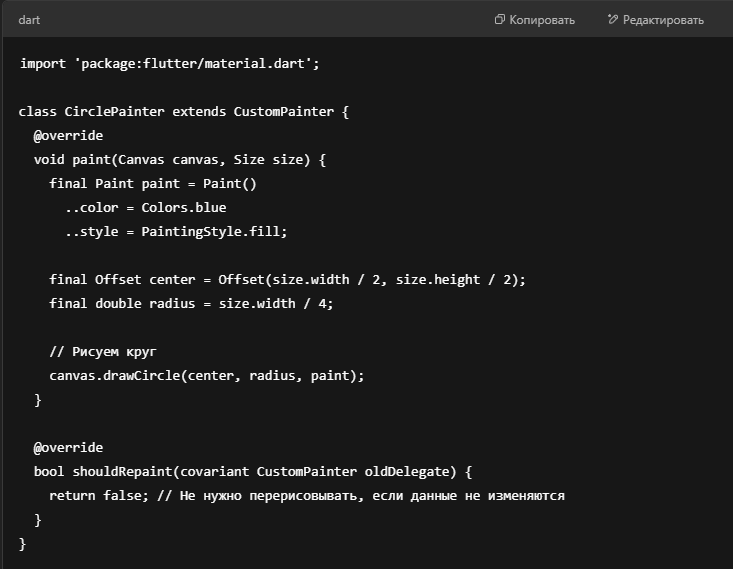Click the pencil edit icon
Viewport: 733px width, 569px height.
pos(612,20)
